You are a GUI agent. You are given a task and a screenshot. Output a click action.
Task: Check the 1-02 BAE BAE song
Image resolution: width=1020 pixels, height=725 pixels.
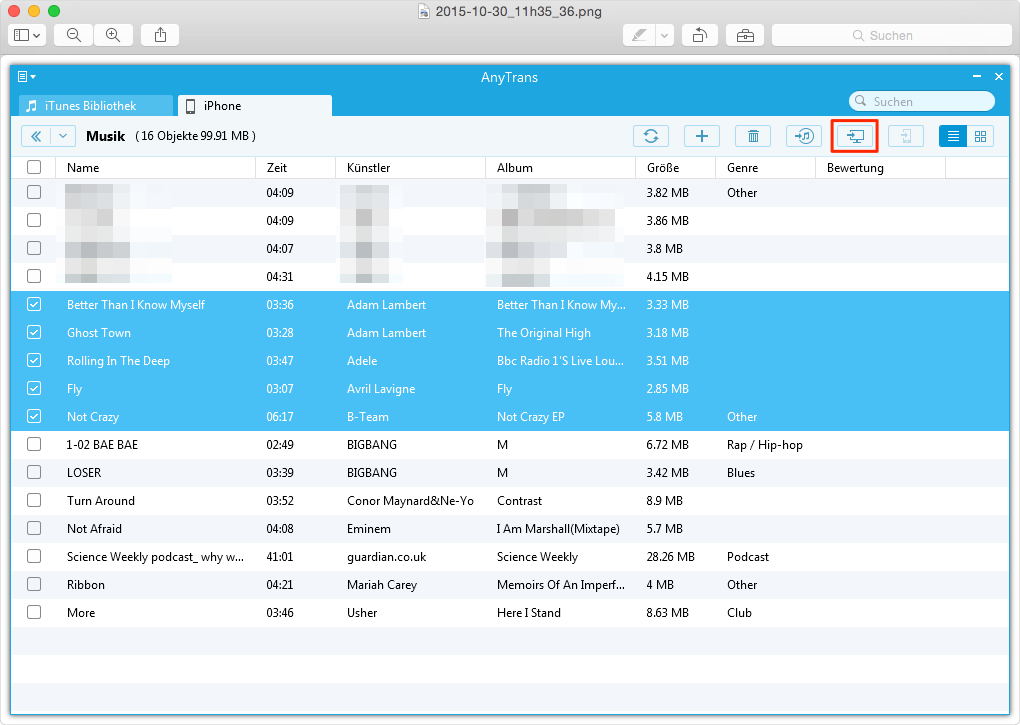coord(34,444)
